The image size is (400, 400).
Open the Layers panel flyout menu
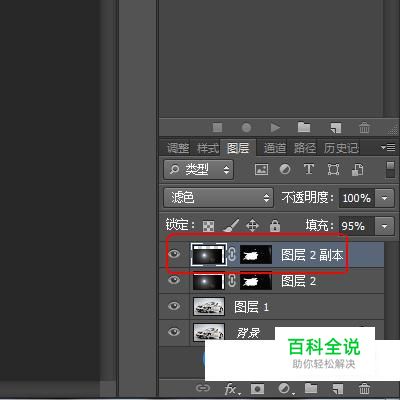tap(388, 147)
